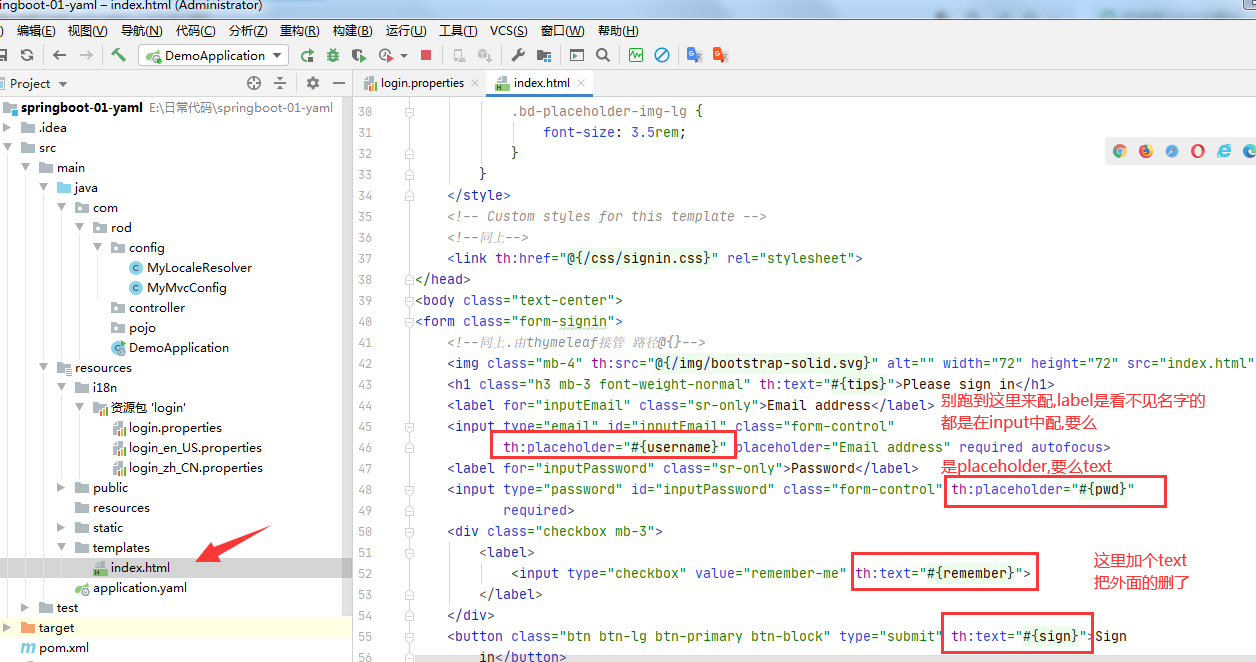
Task: Open the Google Translate plugin icon
Action: pyautogui.click(x=693, y=55)
